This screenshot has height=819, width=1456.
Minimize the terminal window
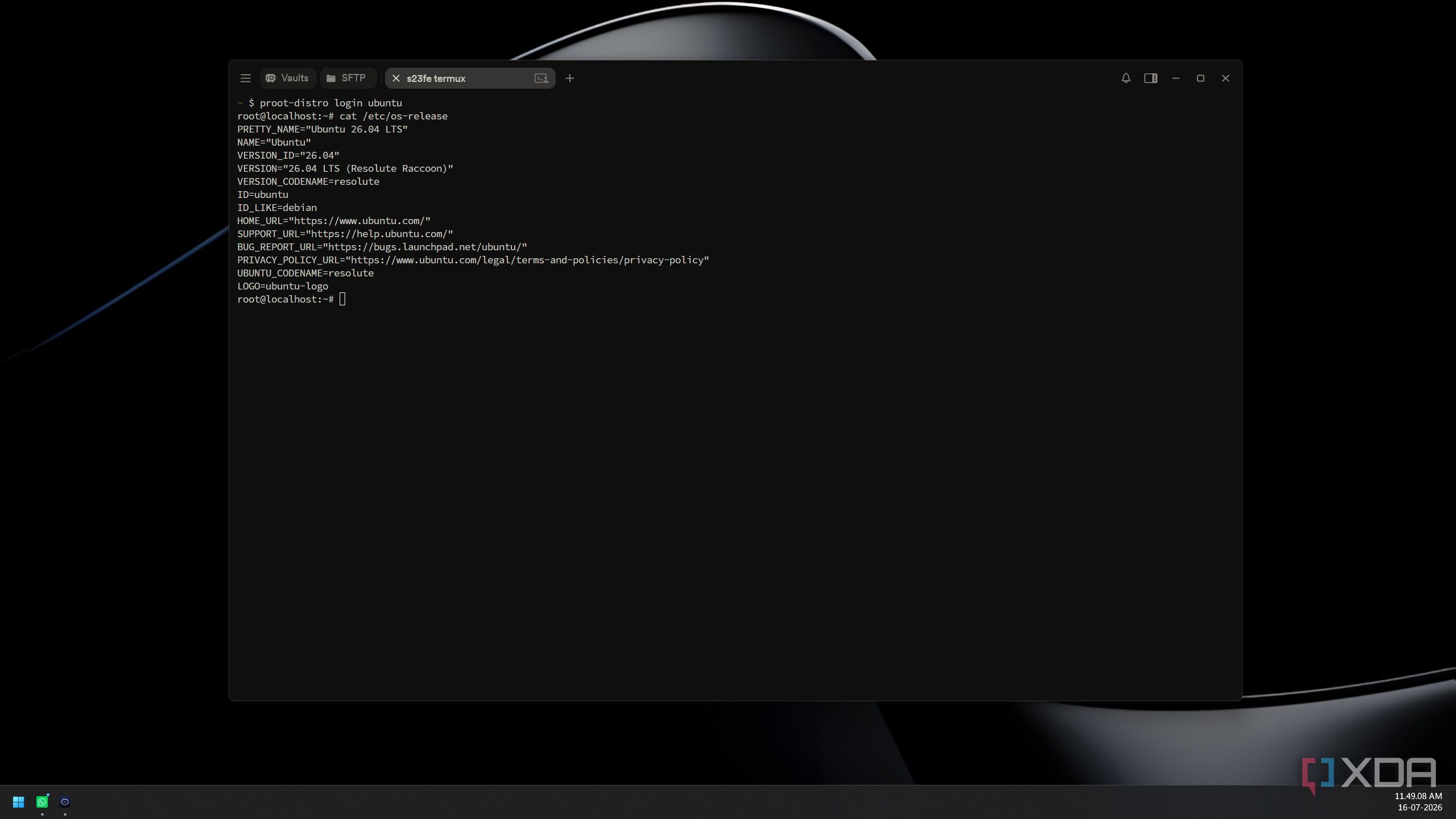[1176, 78]
